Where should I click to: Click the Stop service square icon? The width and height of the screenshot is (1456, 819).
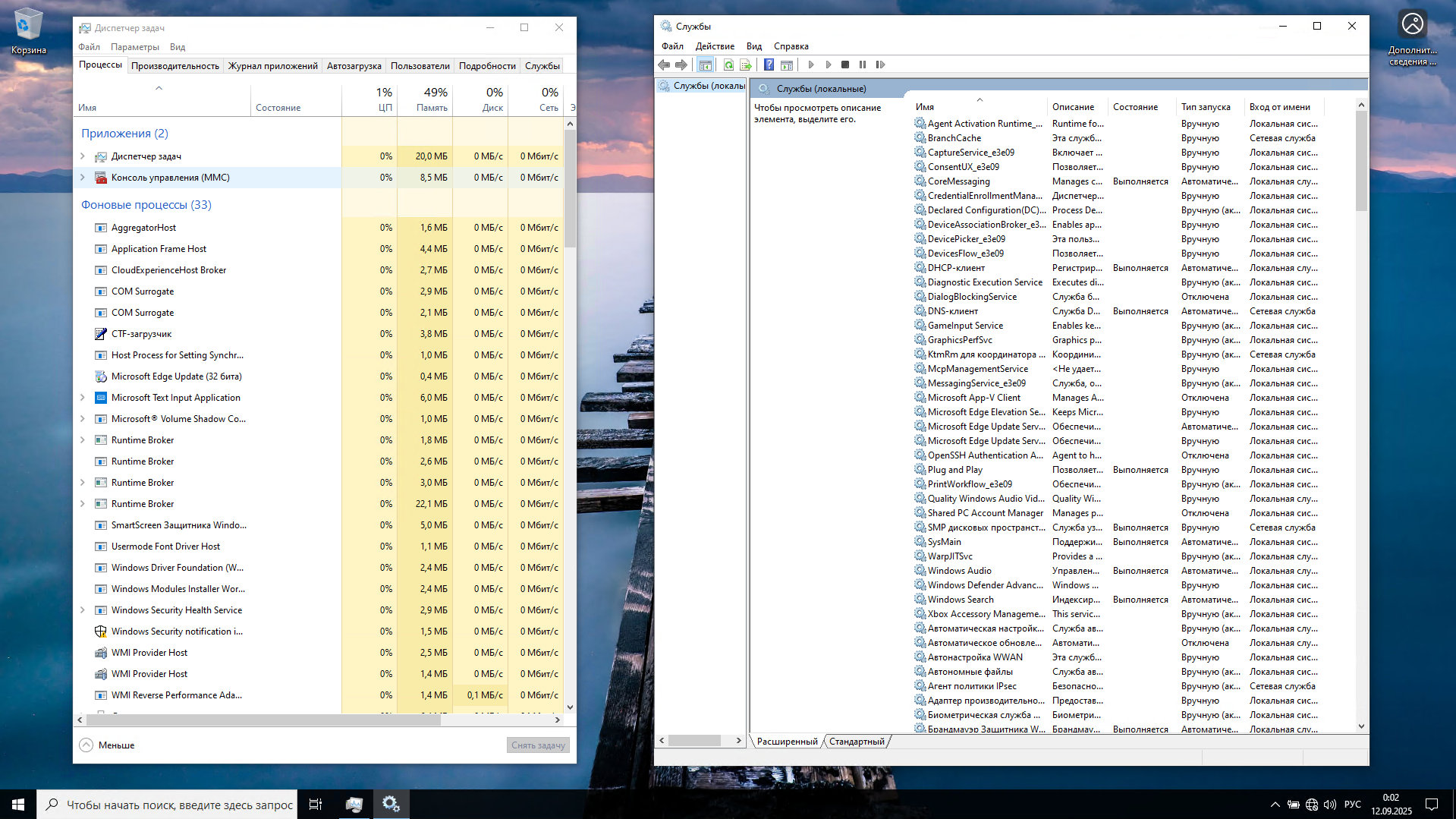[845, 65]
